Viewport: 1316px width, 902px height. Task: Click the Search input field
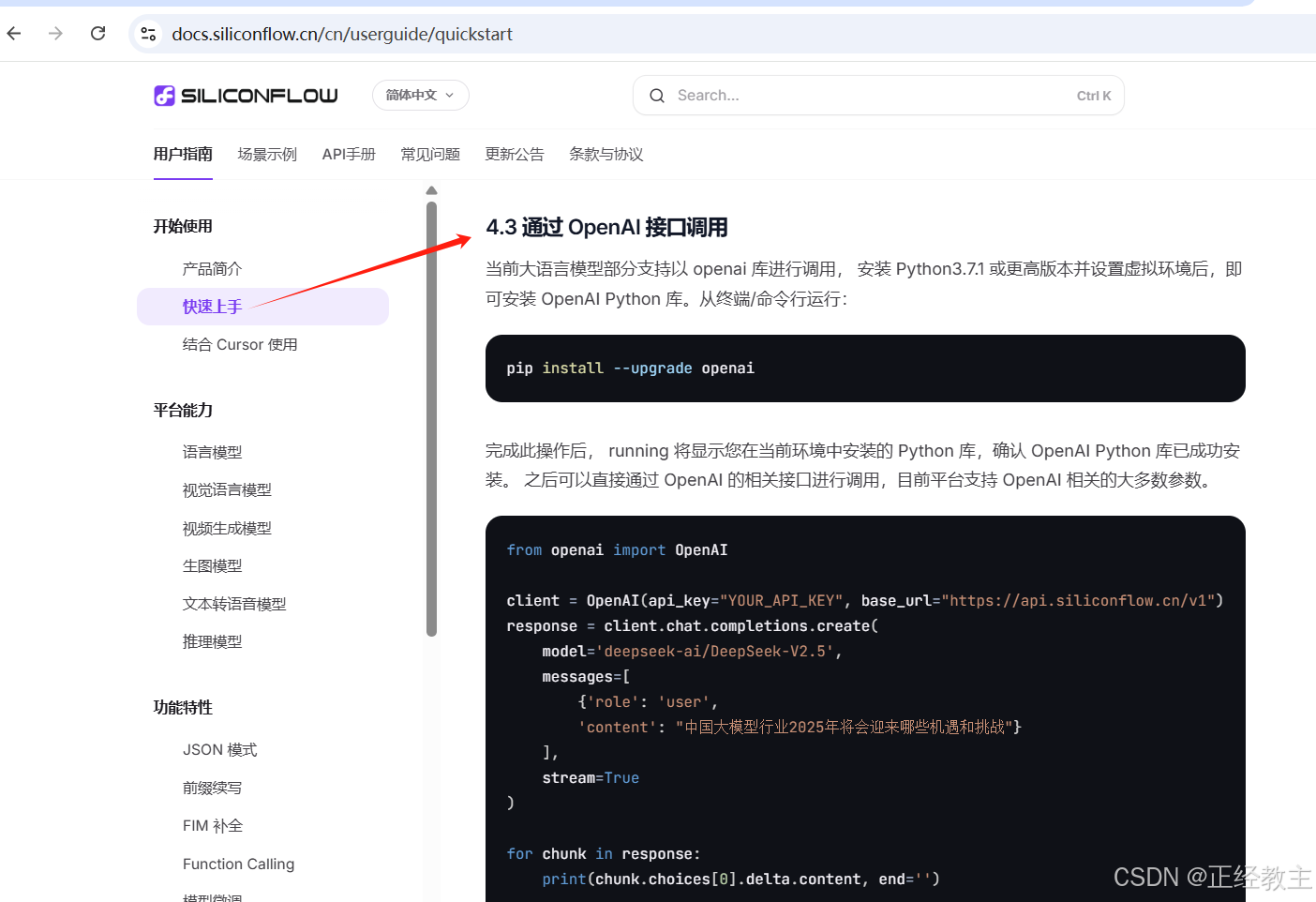pyautogui.click(x=878, y=96)
